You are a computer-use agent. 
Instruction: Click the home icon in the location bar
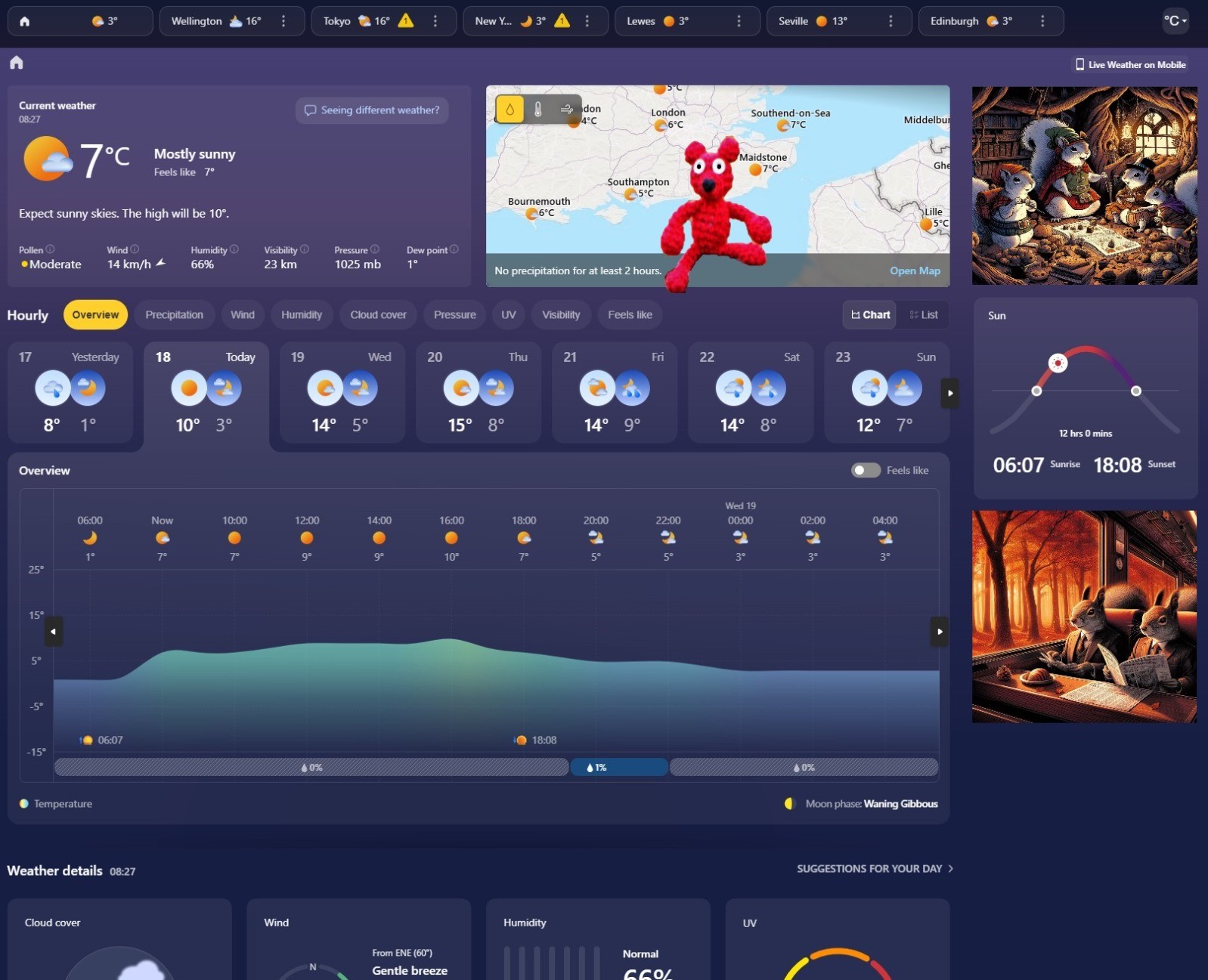(x=25, y=21)
